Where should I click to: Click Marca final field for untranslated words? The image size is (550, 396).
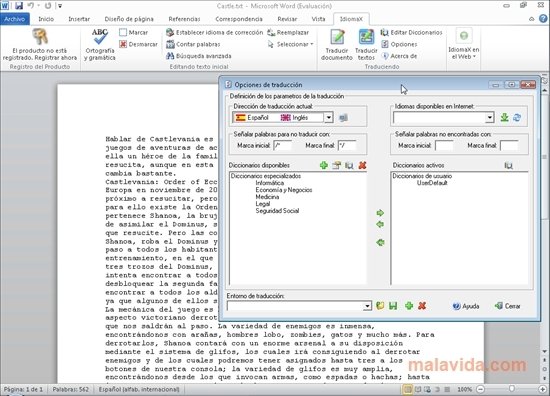pos(347,146)
